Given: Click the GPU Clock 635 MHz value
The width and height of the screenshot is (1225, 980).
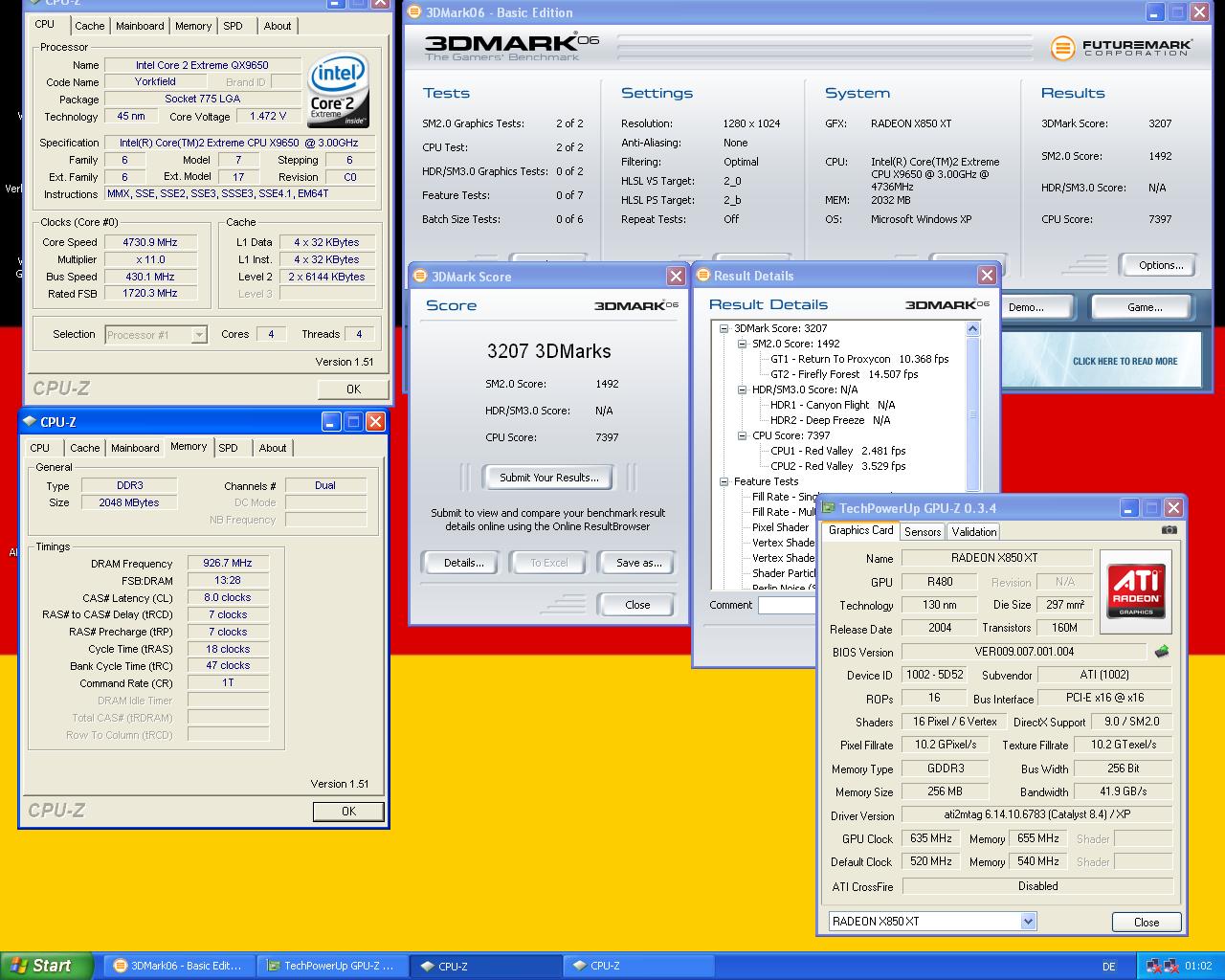Looking at the screenshot, I should point(931,838).
